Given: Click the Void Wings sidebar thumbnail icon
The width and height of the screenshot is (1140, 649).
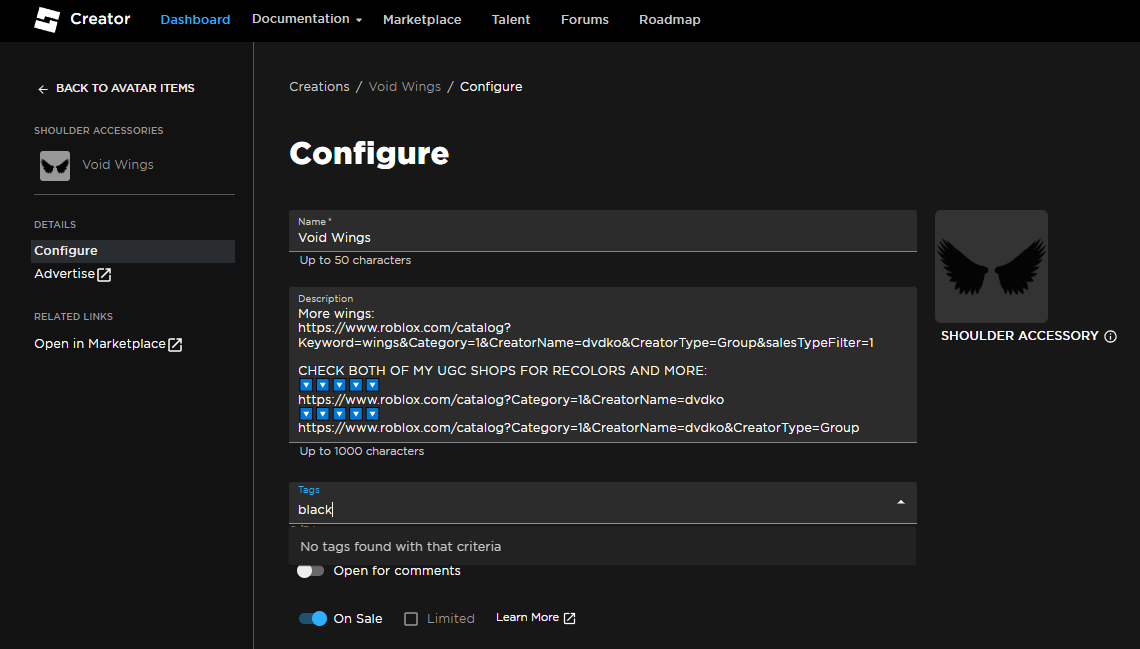Looking at the screenshot, I should (x=55, y=166).
